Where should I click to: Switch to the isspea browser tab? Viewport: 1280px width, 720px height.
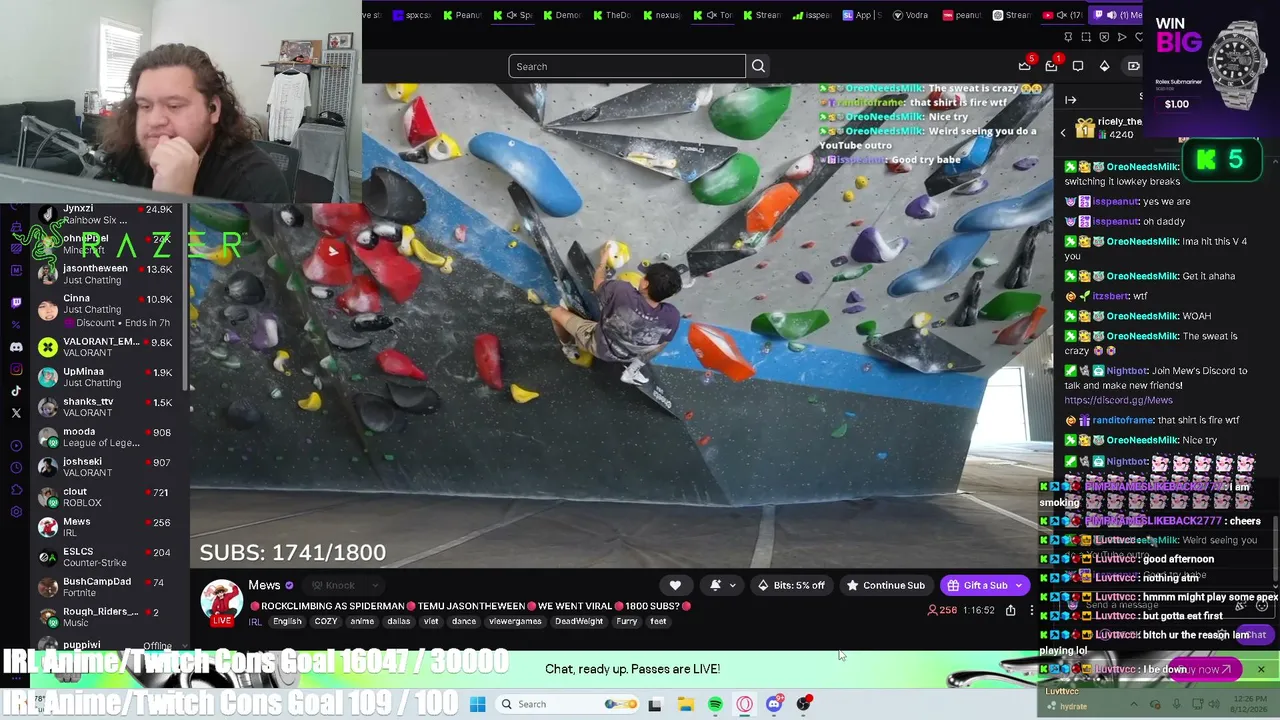[x=812, y=15]
